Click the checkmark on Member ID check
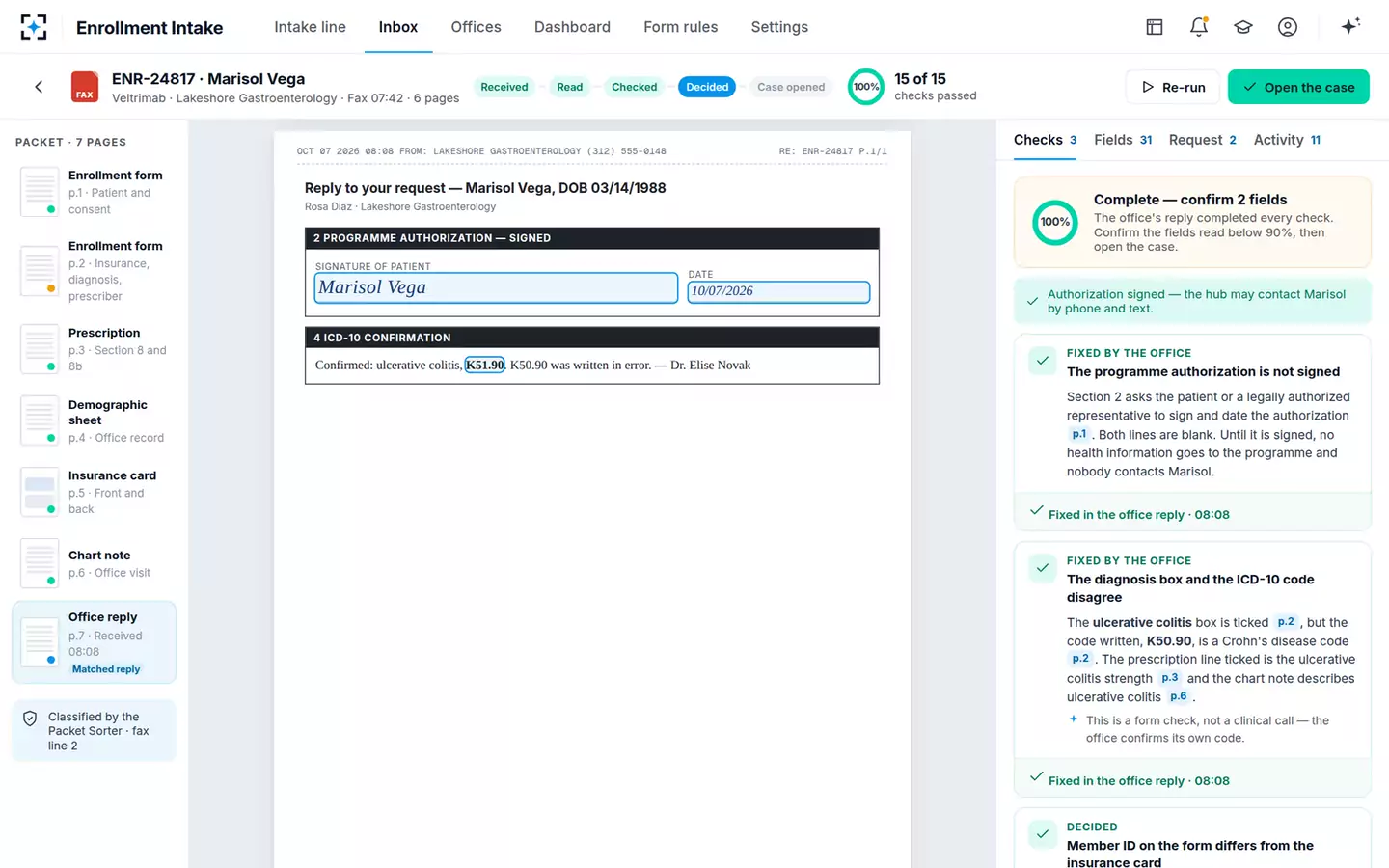Viewport: 1389px width, 868px height. tap(1043, 834)
